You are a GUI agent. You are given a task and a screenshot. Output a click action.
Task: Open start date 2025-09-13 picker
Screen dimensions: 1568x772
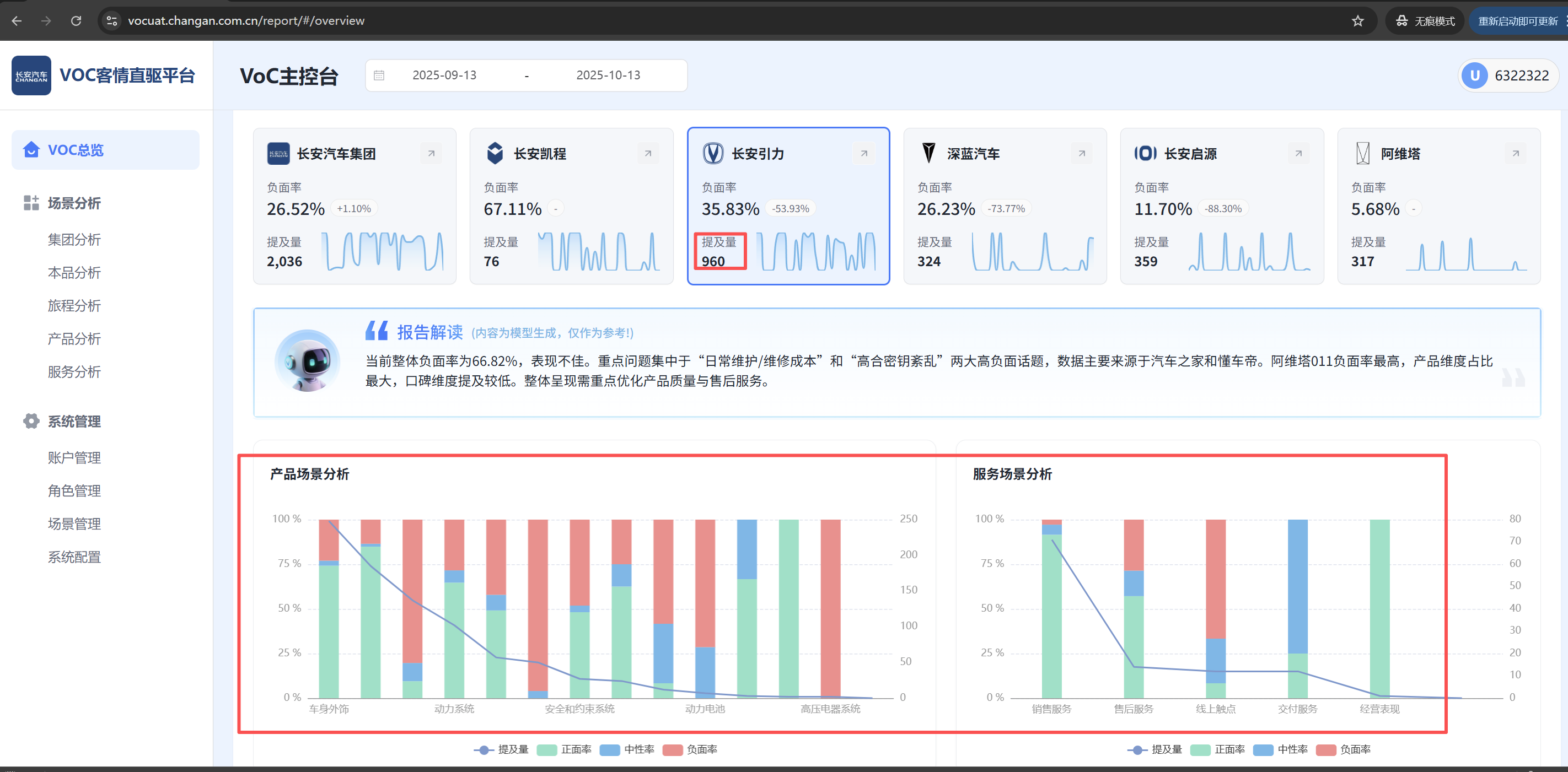(444, 75)
